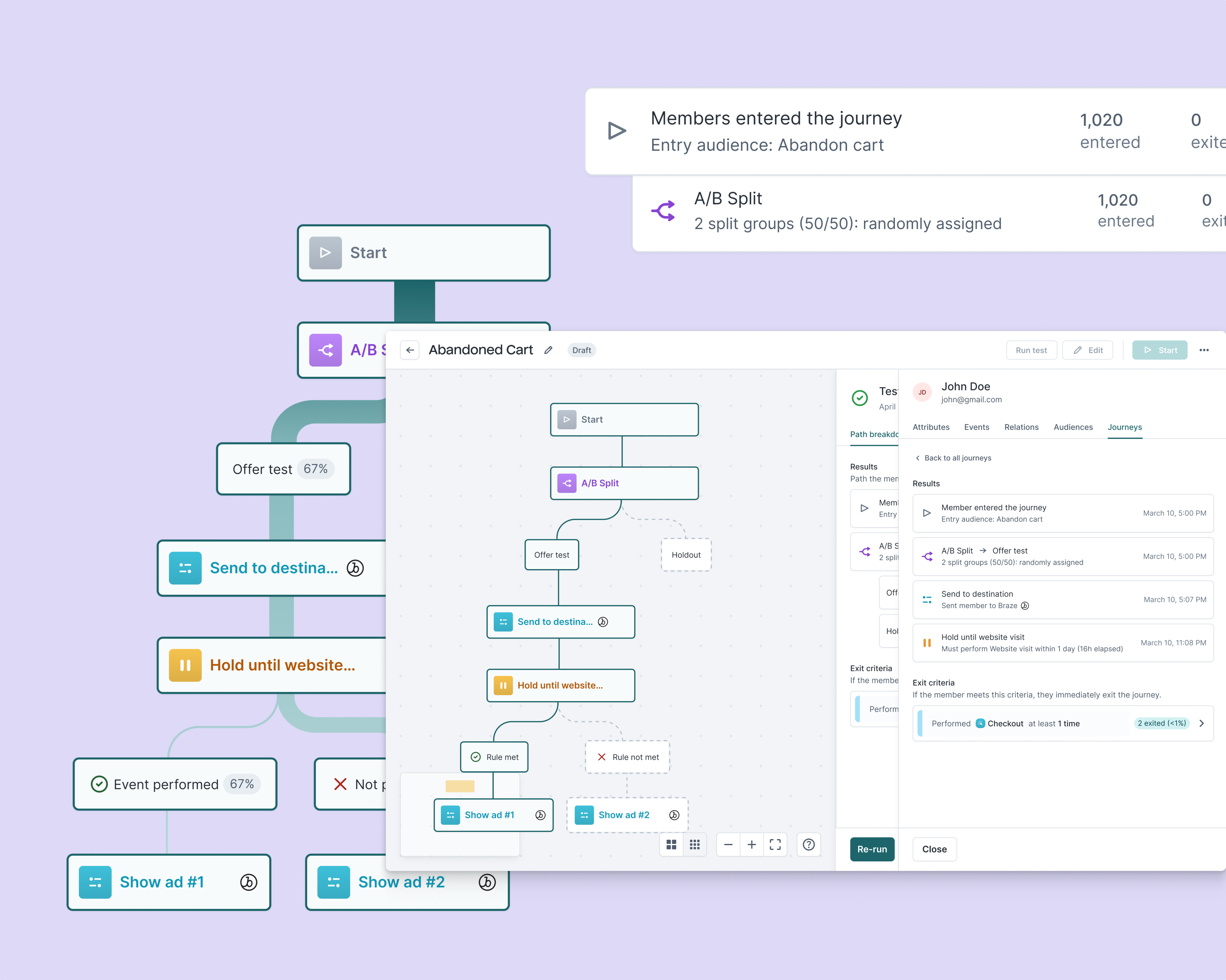Zoom out with the minus icon
This screenshot has width=1226, height=980.
click(728, 845)
